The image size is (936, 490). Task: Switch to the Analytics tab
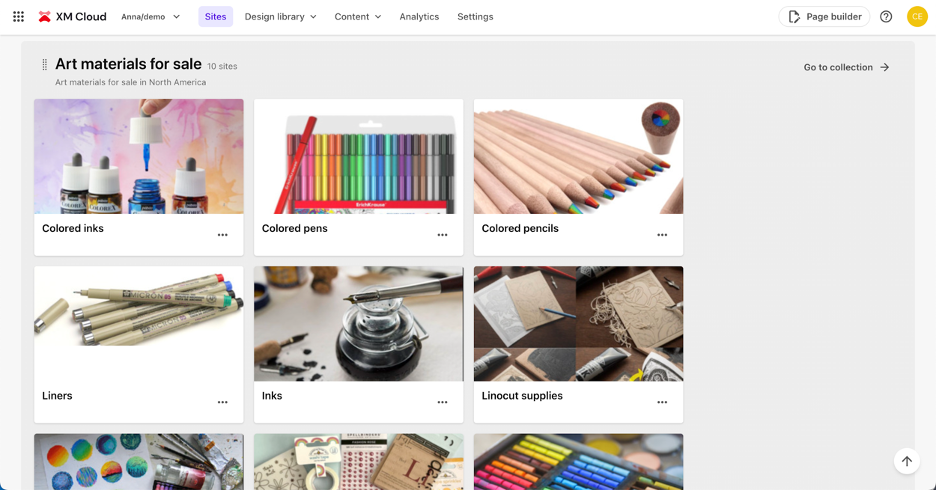(x=419, y=17)
